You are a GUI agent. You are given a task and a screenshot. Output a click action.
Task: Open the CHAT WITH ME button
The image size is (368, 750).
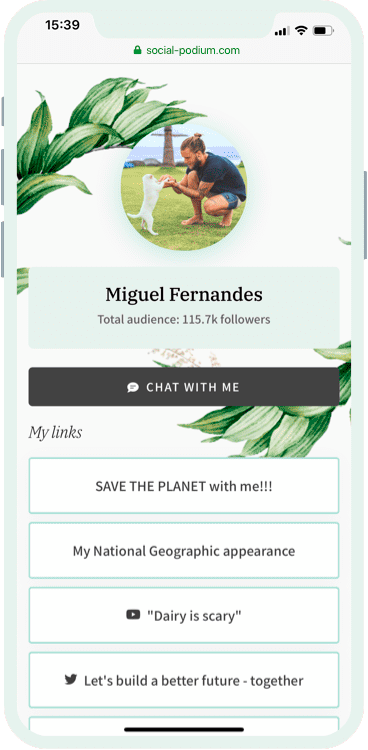coord(184,387)
